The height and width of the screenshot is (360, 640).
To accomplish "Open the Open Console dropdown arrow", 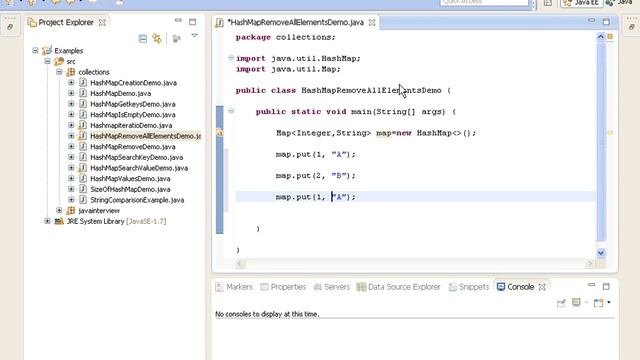I will 609,302.
